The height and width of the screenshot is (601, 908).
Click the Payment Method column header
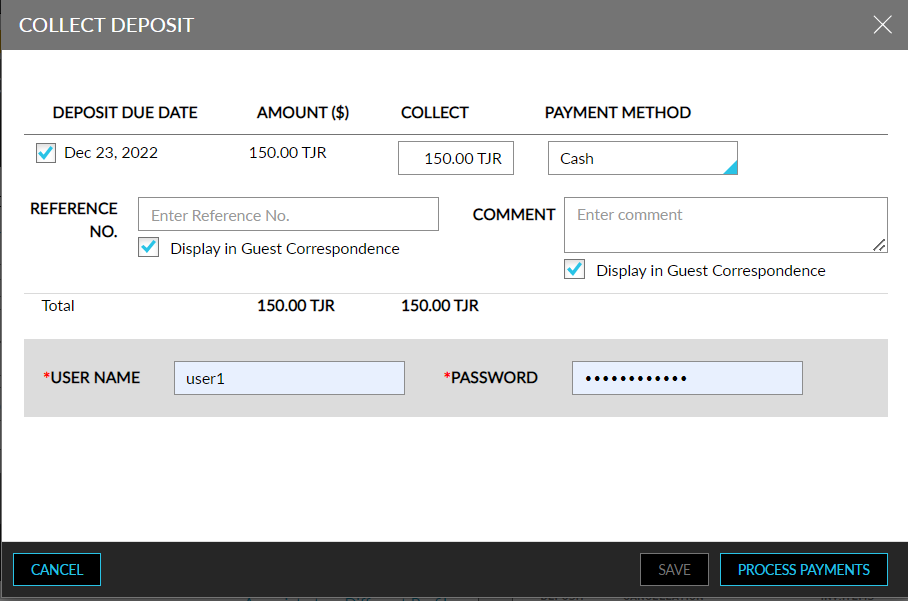[618, 112]
